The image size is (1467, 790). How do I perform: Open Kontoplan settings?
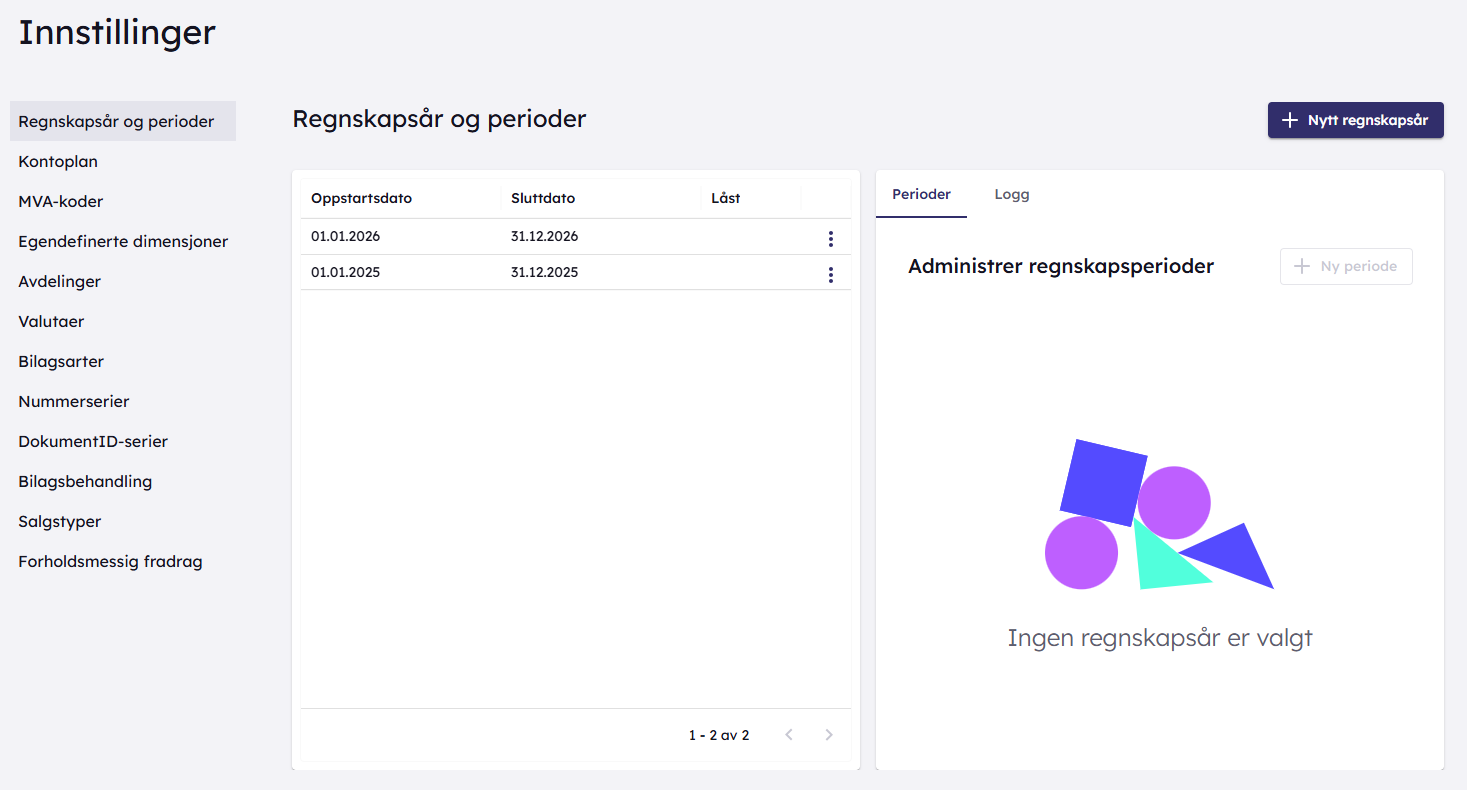point(58,162)
